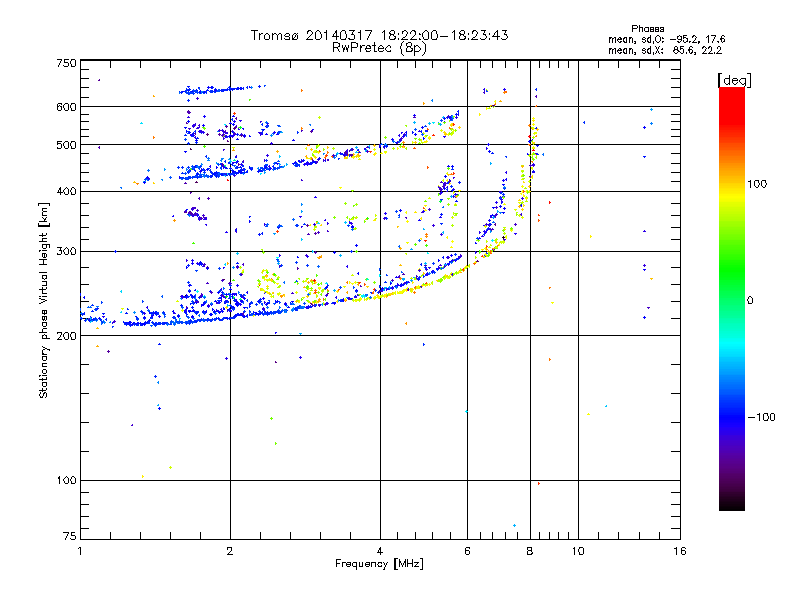Click the x-axis title 'Frequency [MHz]'
This screenshot has width=800, height=600.
click(x=379, y=564)
